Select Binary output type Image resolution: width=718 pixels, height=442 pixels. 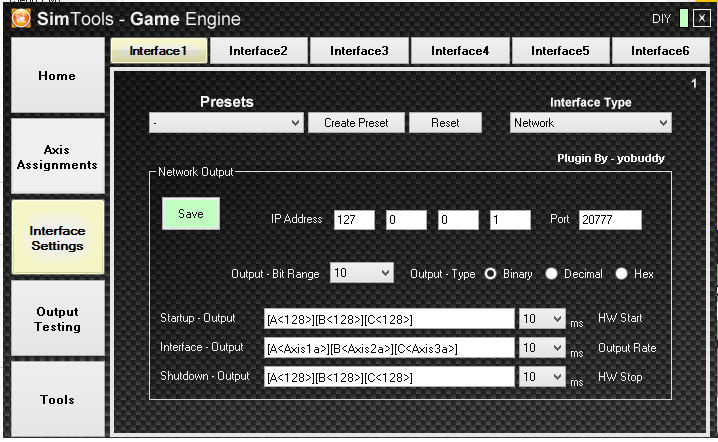click(x=491, y=273)
